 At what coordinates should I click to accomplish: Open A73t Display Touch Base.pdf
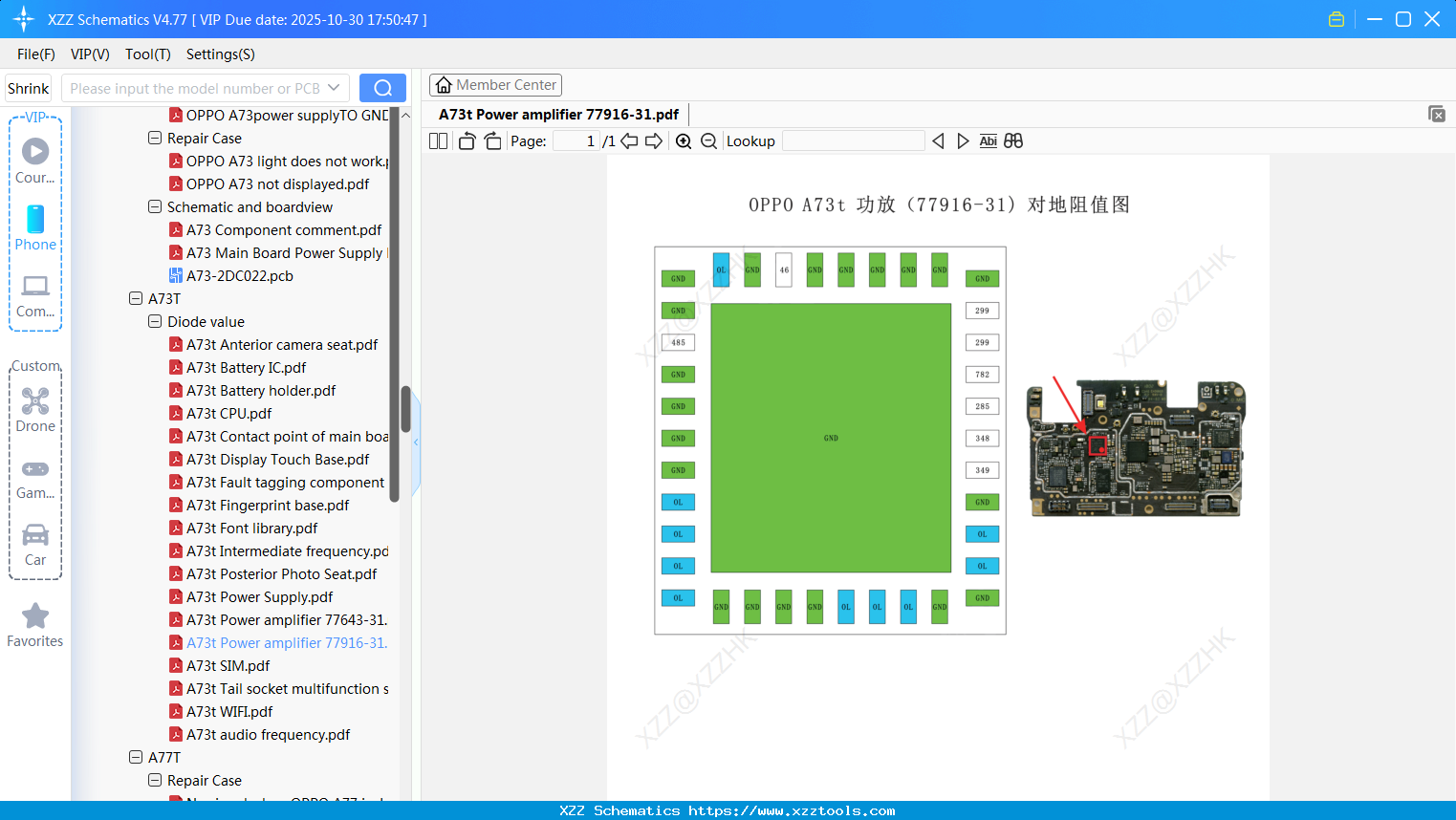pyautogui.click(x=277, y=460)
